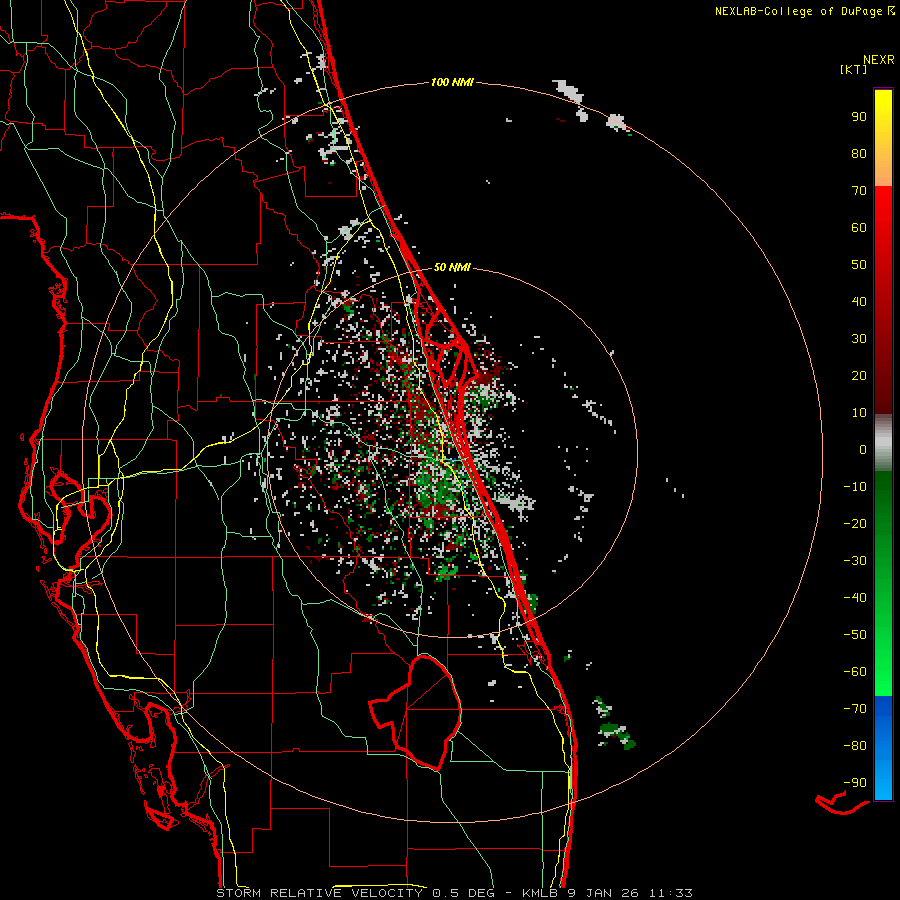Viewport: 900px width, 900px height.
Task: Click the Lake Okeechobee outline on the map
Action: [x=416, y=712]
